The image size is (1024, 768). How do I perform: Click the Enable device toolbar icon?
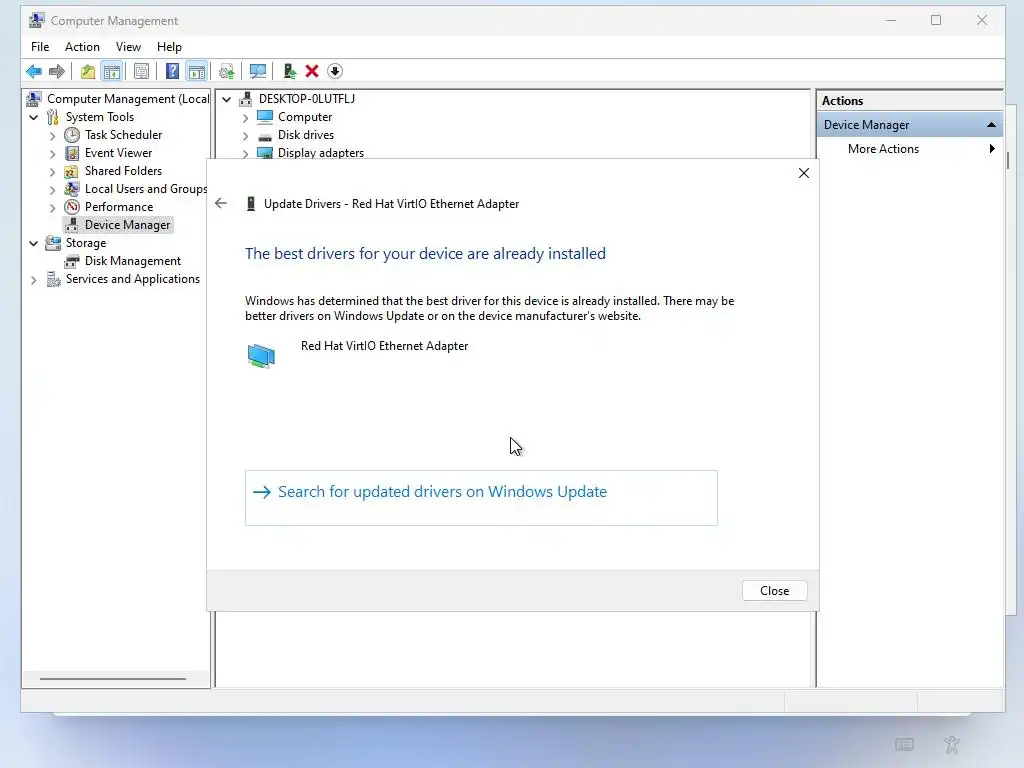pyautogui.click(x=289, y=71)
